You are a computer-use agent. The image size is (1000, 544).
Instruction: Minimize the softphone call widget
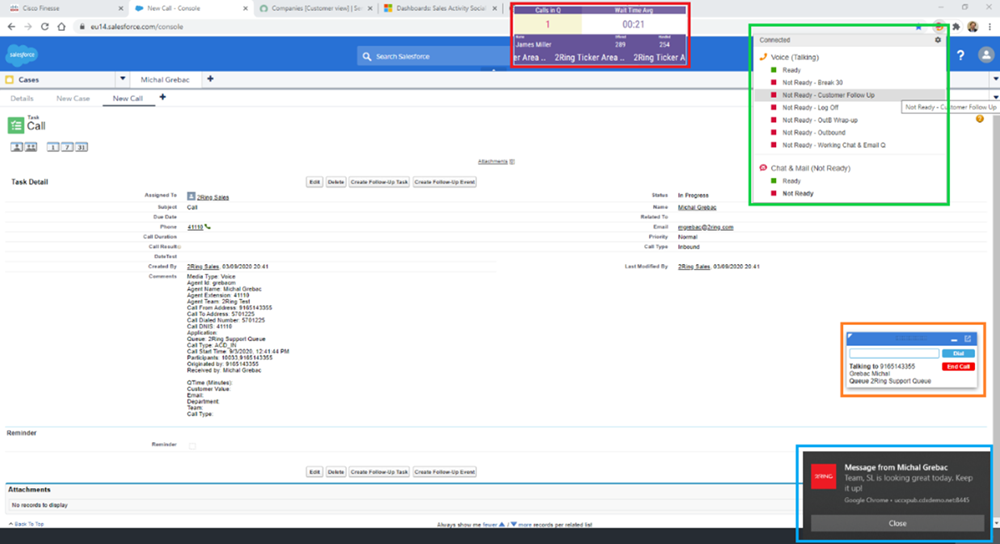point(953,339)
